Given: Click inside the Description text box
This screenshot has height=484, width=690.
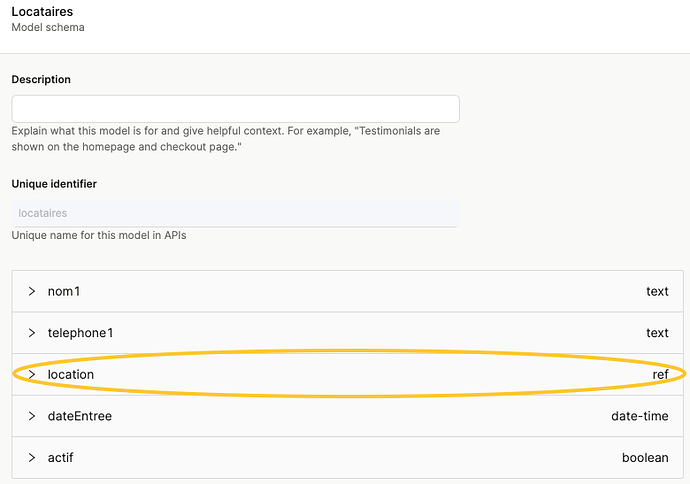Looking at the screenshot, I should point(235,109).
